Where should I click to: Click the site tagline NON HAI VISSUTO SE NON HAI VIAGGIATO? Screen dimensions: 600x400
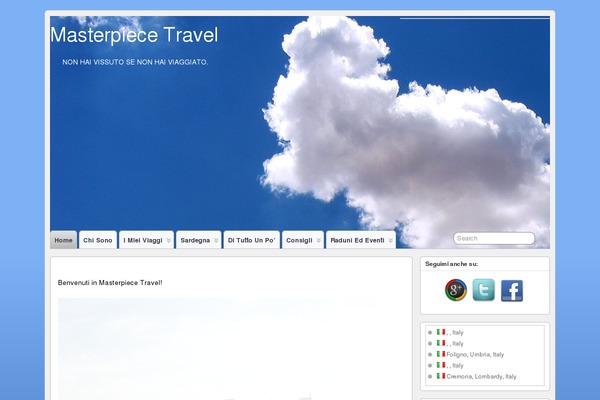coord(135,62)
